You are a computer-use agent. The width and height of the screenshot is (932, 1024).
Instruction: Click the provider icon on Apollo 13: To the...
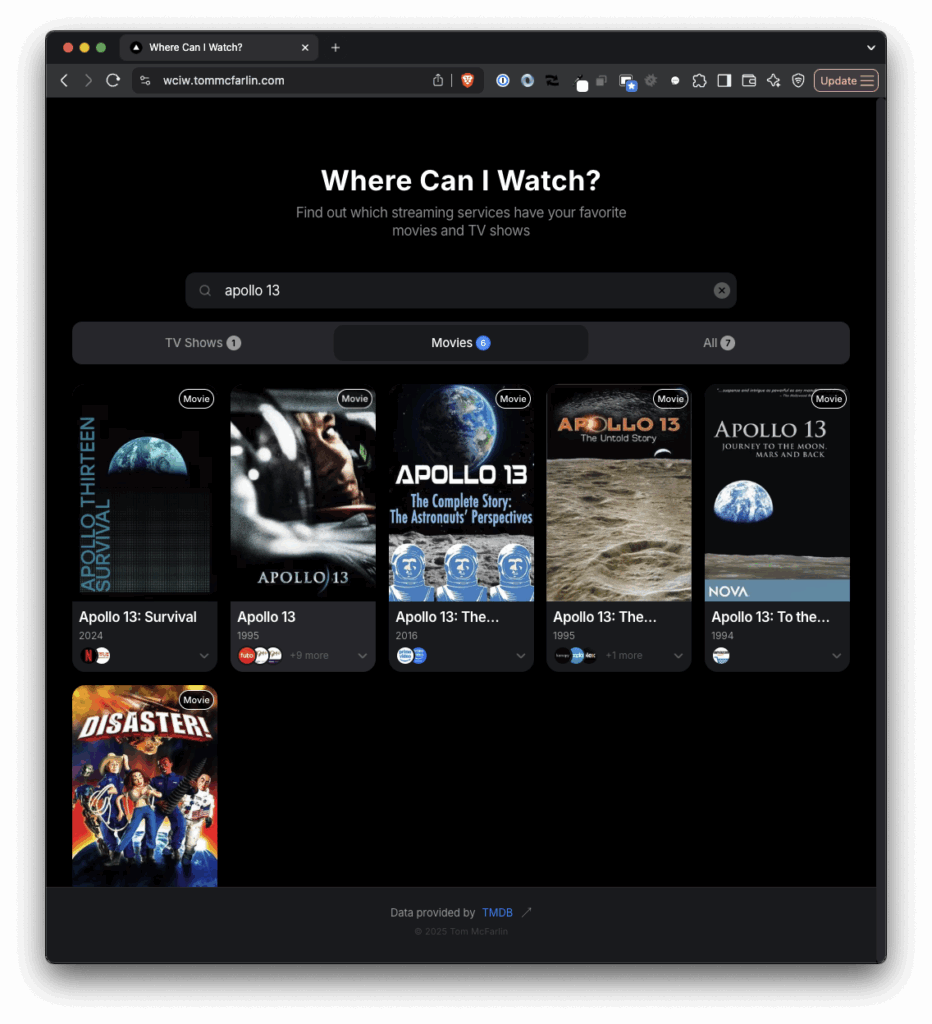click(x=721, y=656)
